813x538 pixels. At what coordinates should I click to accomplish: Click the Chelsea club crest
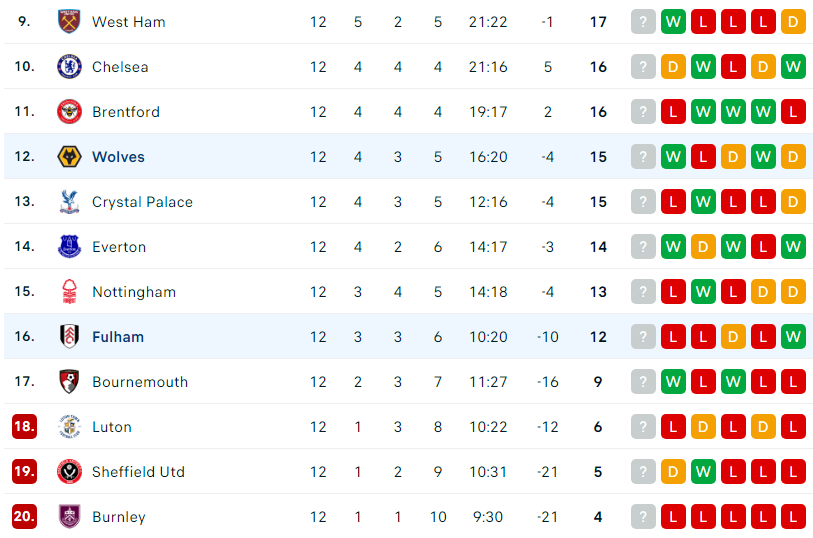coord(69,67)
